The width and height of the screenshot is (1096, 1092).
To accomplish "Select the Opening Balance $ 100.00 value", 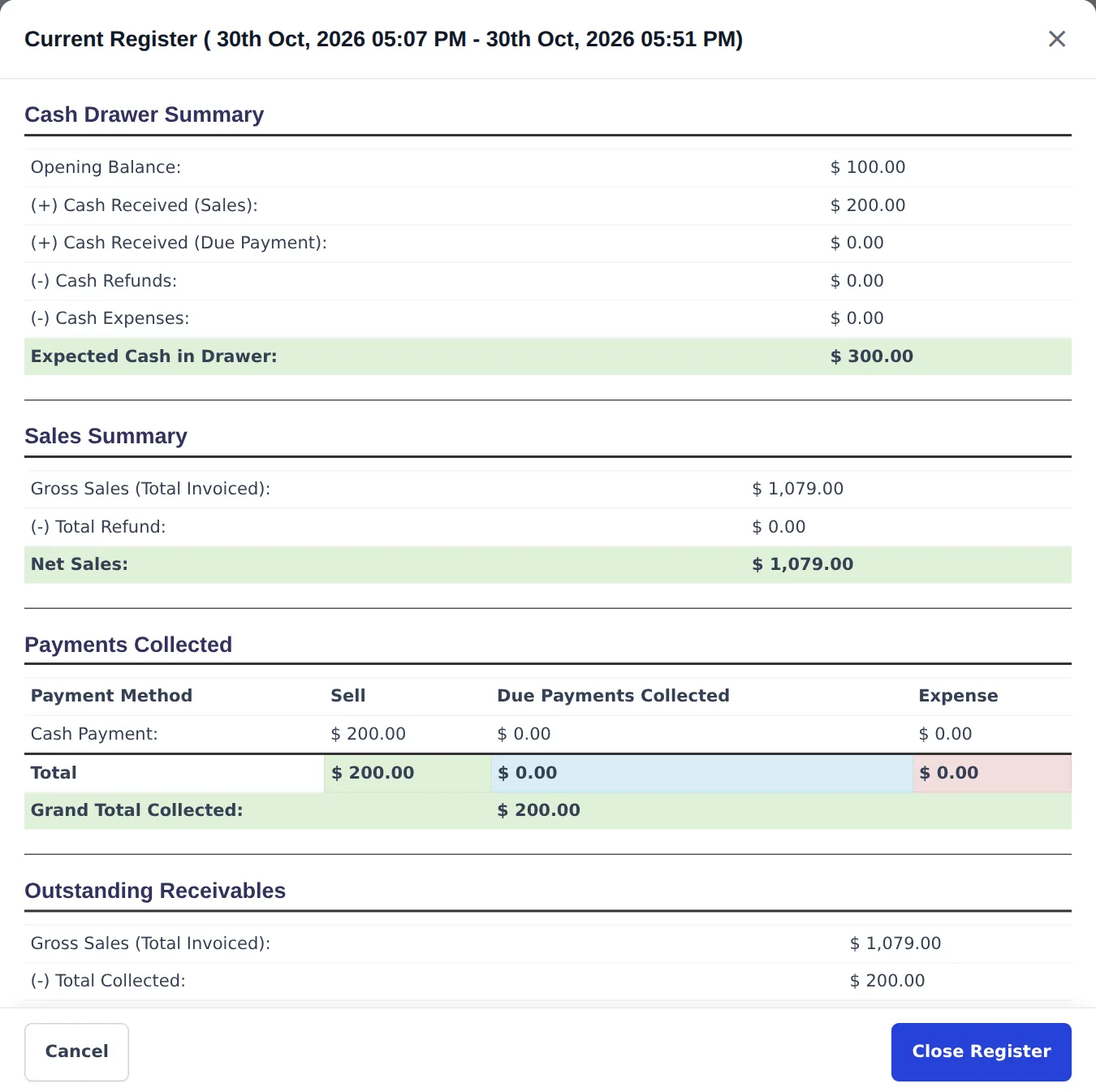I will pos(868,167).
